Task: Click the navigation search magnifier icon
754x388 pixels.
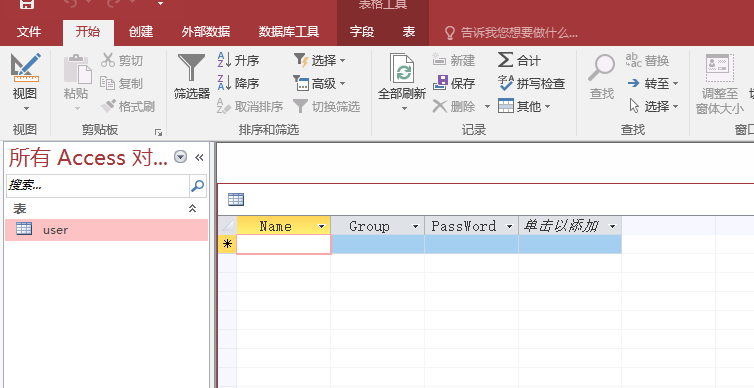Action: [x=198, y=186]
